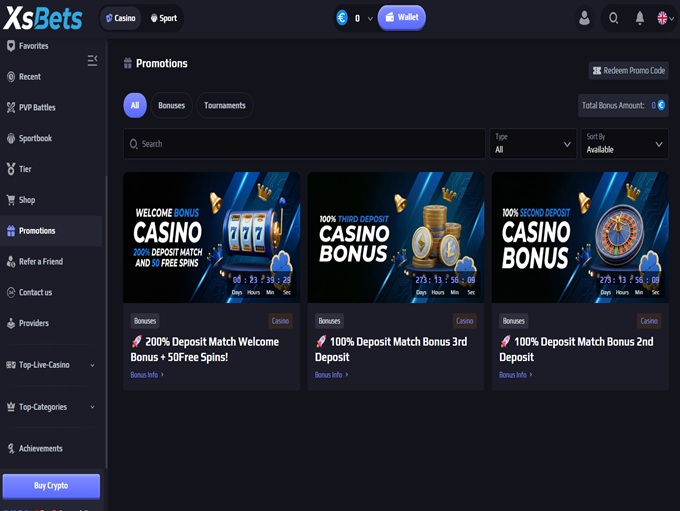Click the search magnifier icon in header
680x511 pixels.
coord(613,18)
